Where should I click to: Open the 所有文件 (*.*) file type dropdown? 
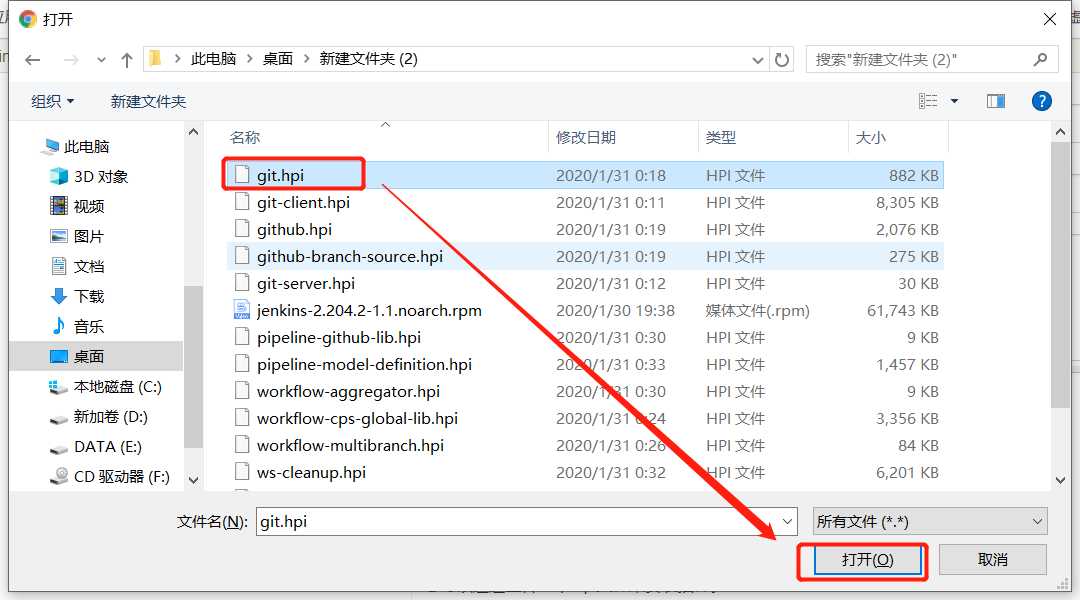[930, 521]
